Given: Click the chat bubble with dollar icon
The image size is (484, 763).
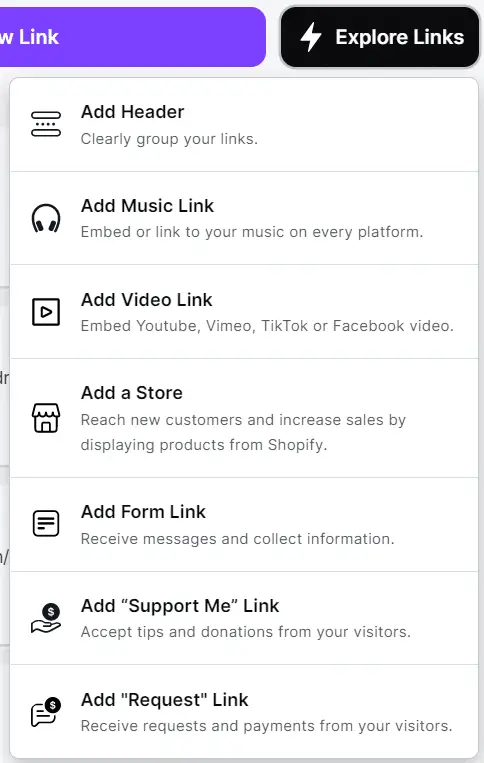Looking at the screenshot, I should click(46, 712).
